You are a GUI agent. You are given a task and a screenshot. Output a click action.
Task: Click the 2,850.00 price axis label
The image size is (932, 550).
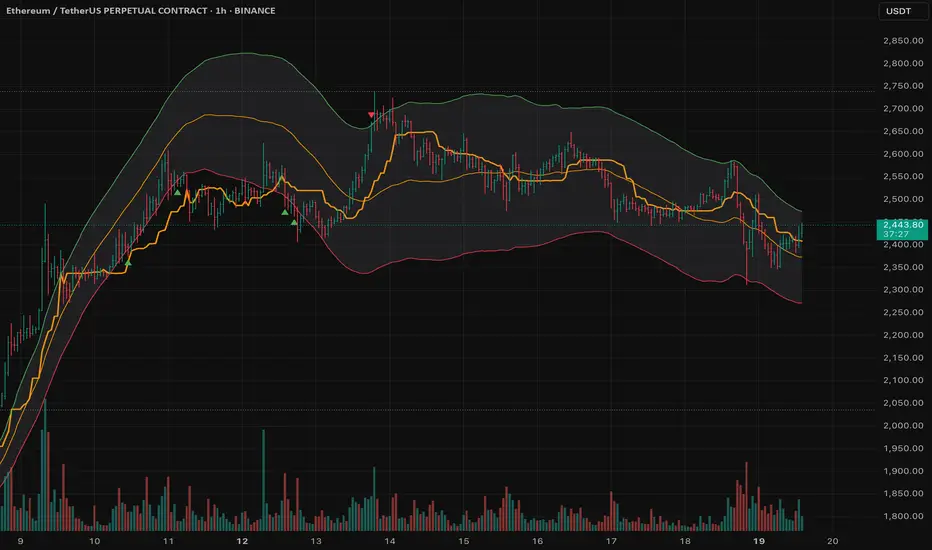click(903, 40)
